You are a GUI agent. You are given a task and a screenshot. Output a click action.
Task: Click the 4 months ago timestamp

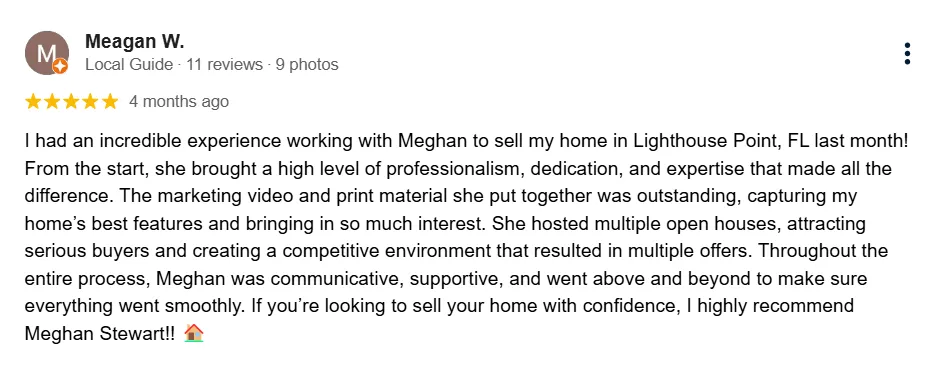179,101
